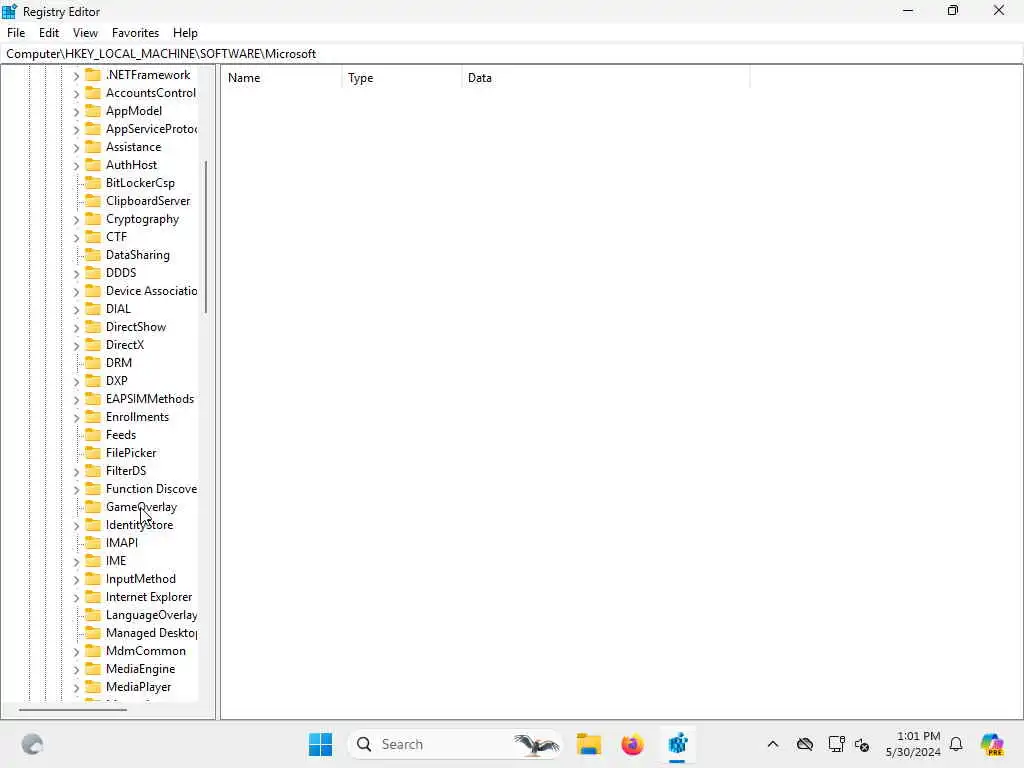The image size is (1024, 768).
Task: Open the Favorites menu
Action: point(135,33)
